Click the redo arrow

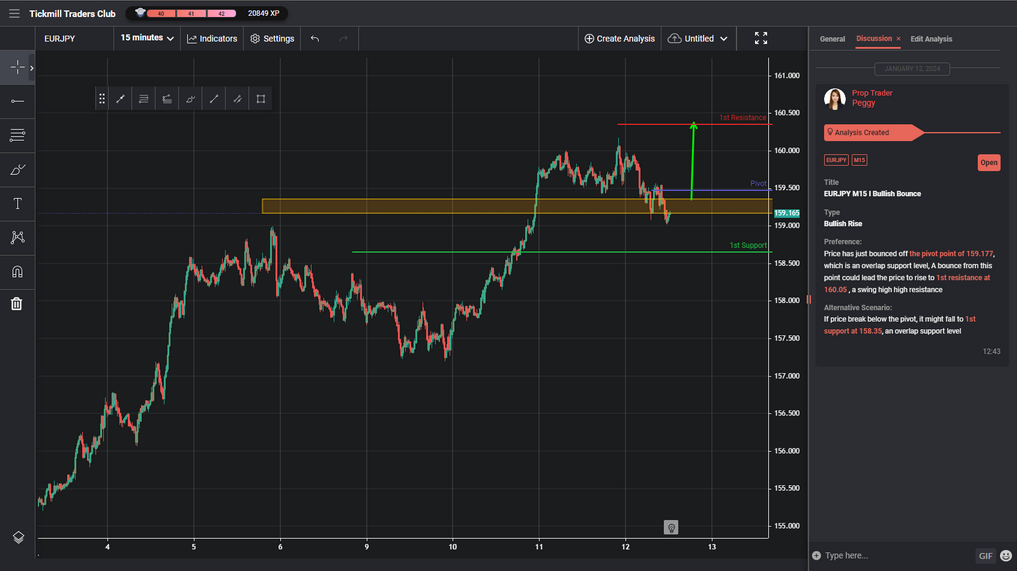coord(344,39)
